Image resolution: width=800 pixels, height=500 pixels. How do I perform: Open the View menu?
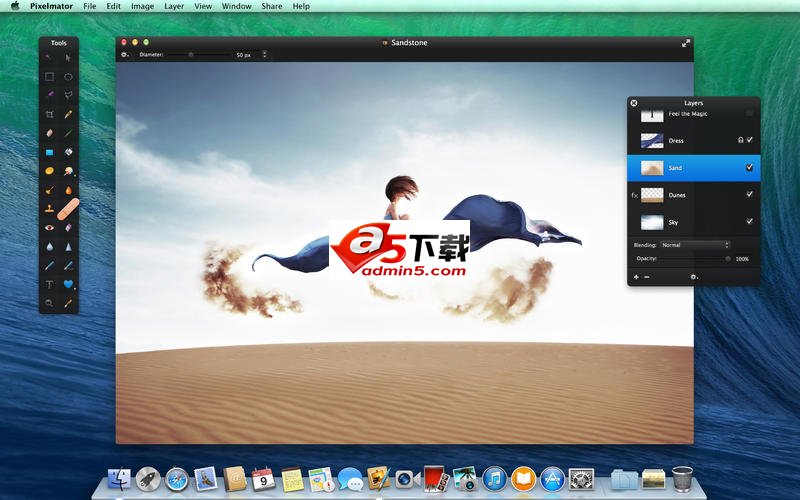click(203, 6)
